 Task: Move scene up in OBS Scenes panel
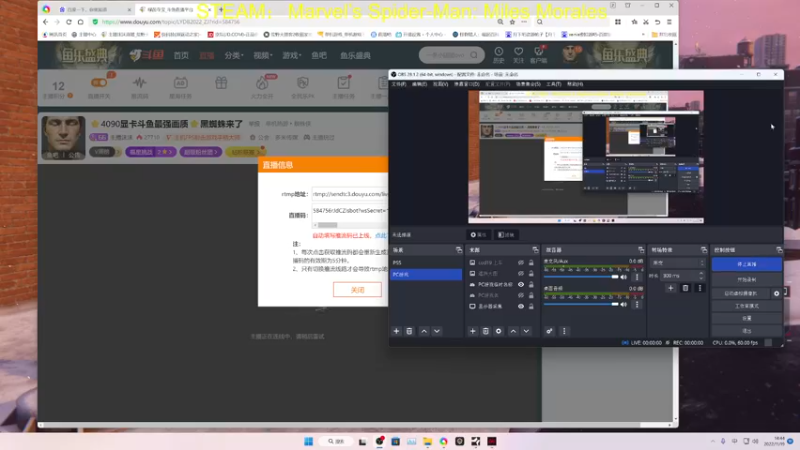[x=424, y=331]
